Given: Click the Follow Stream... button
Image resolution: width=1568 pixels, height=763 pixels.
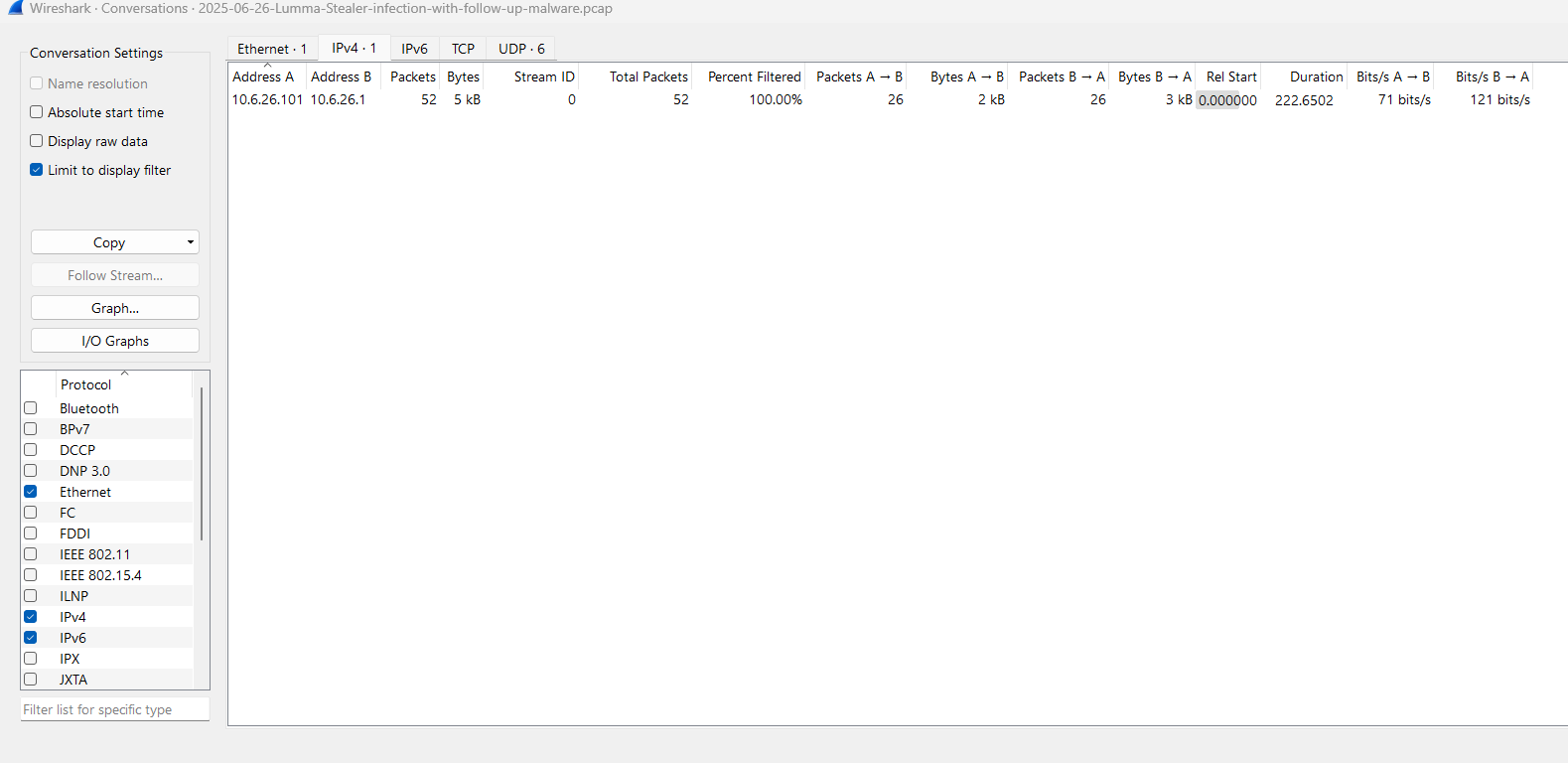Looking at the screenshot, I should click(115, 275).
